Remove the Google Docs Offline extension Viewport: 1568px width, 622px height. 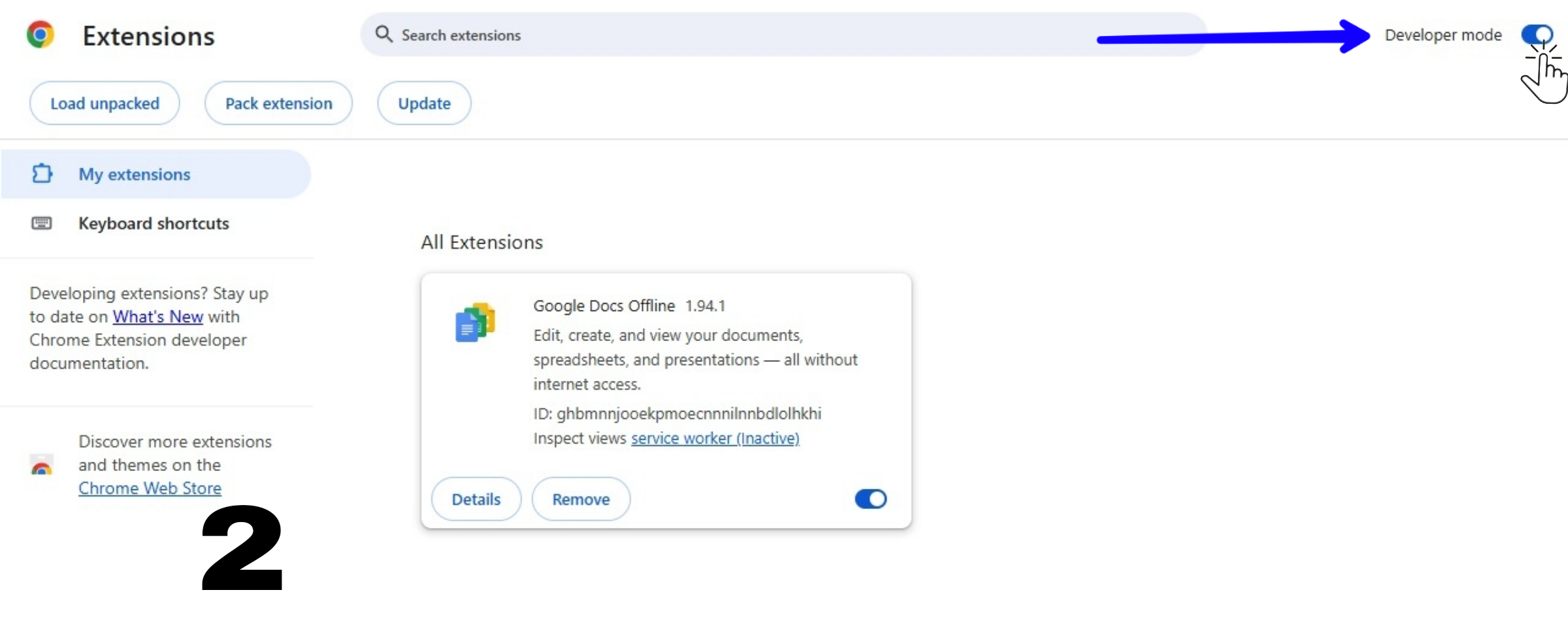[581, 499]
